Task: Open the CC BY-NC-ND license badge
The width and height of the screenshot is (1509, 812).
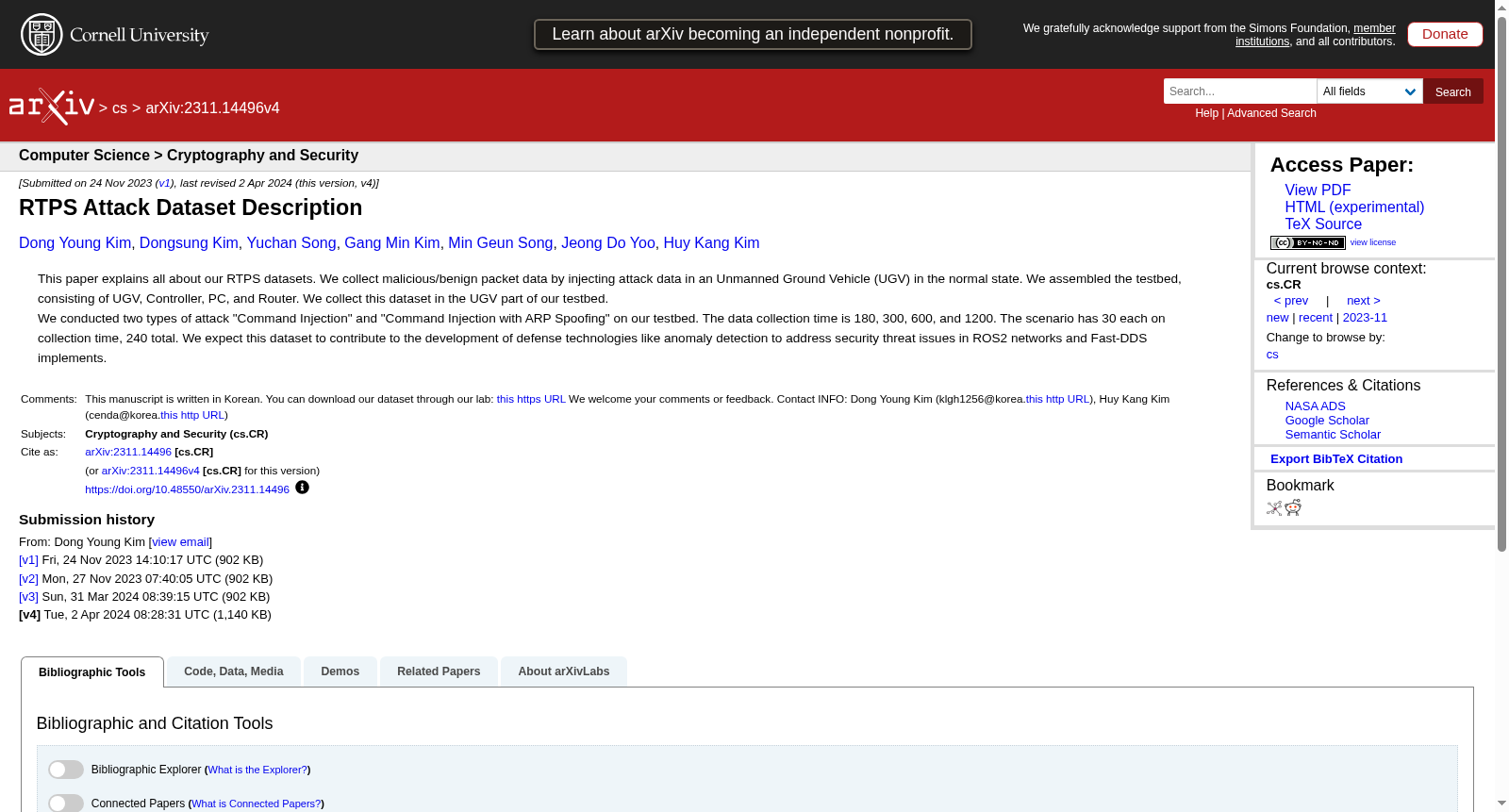Action: [1307, 242]
